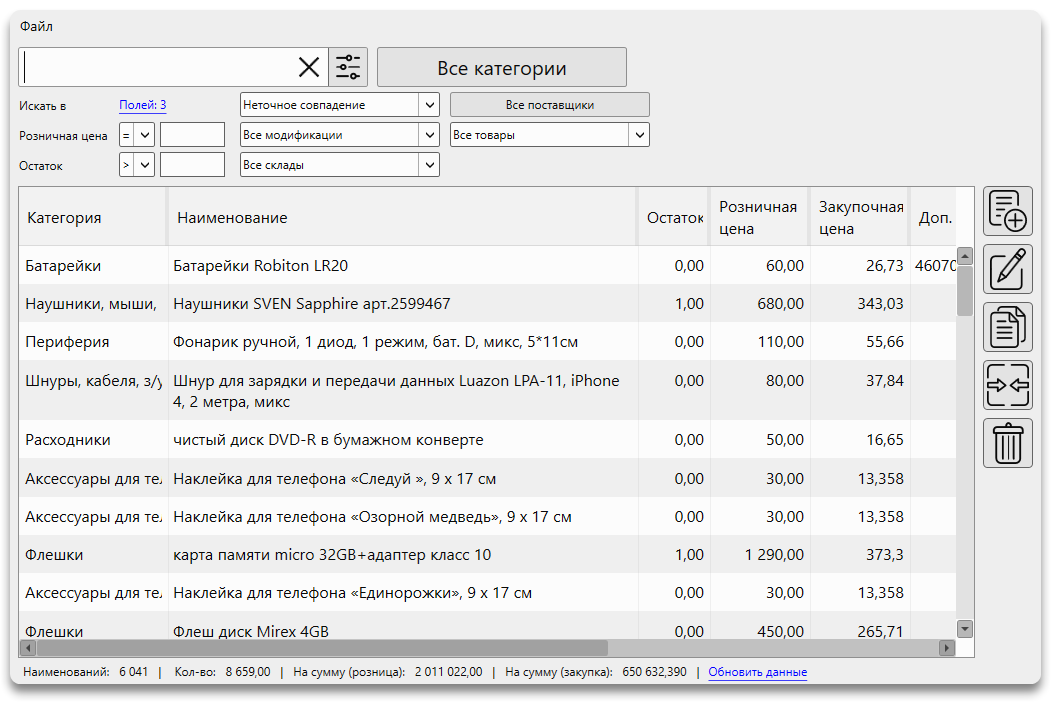1051x702 pixels.
Task: Open the stock remainder comparison operator dropdown
Action: point(137,165)
